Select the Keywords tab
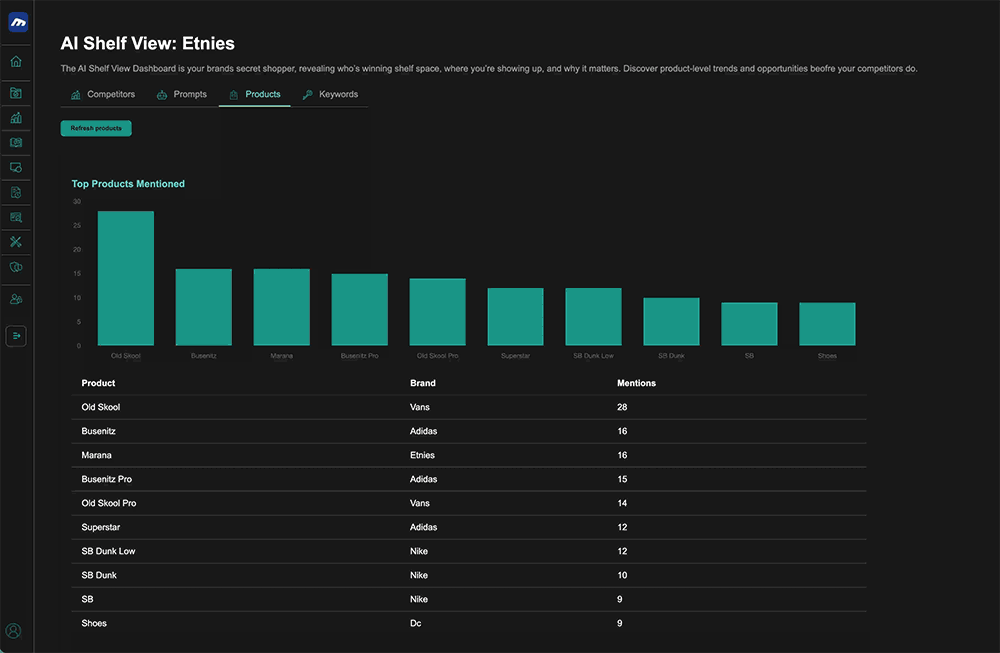This screenshot has height=653, width=1000. 330,95
